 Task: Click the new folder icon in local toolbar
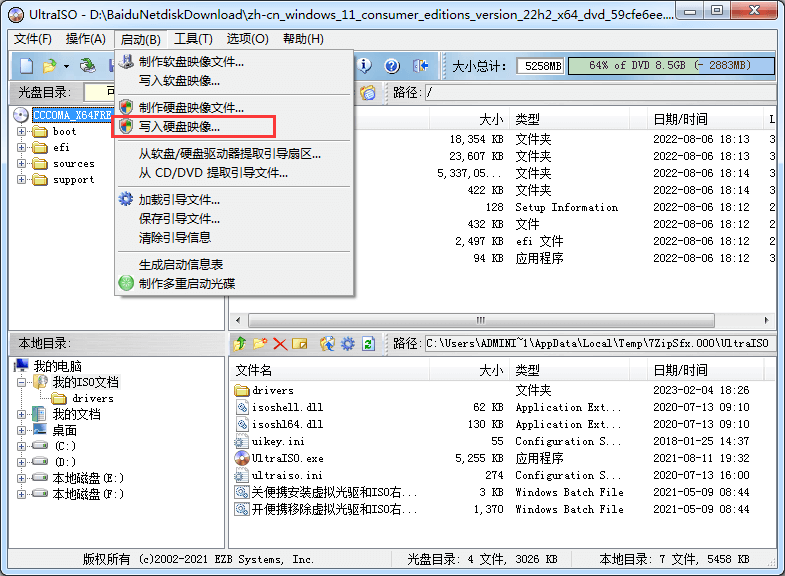point(259,344)
